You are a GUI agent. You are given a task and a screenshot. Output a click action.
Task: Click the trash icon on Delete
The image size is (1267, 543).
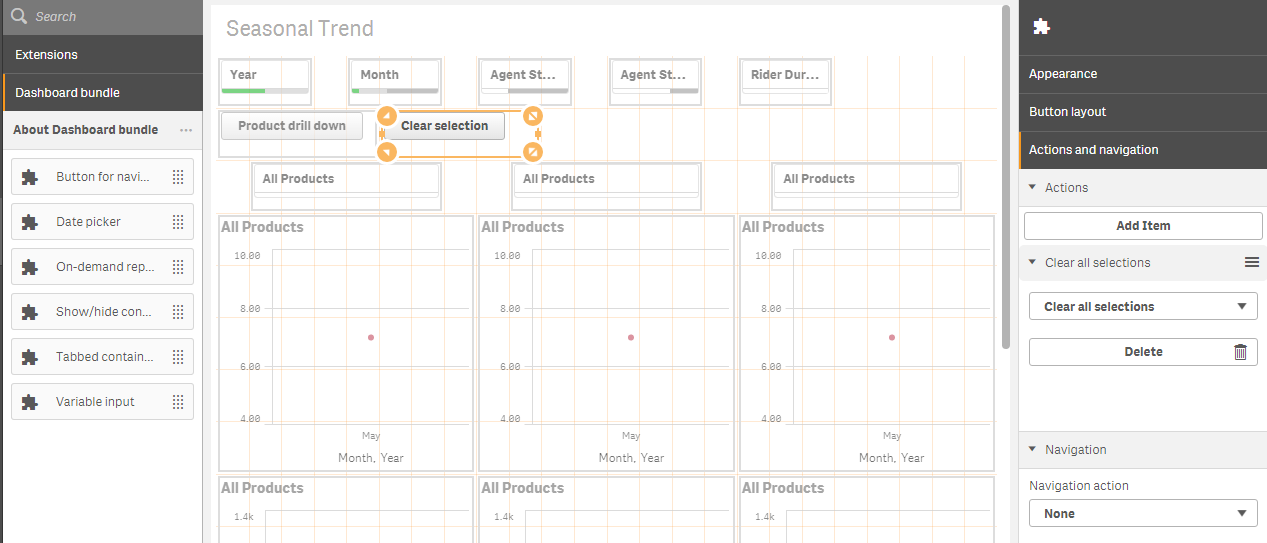click(1240, 352)
